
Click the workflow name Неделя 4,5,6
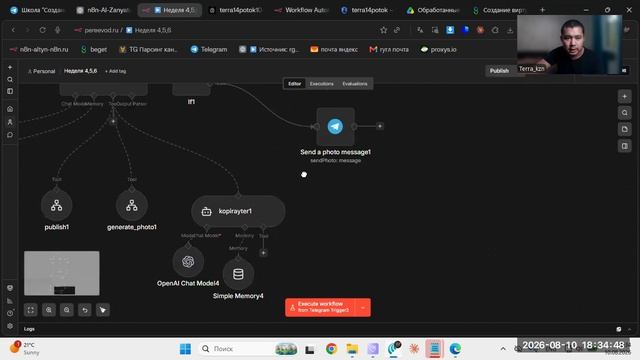point(80,71)
